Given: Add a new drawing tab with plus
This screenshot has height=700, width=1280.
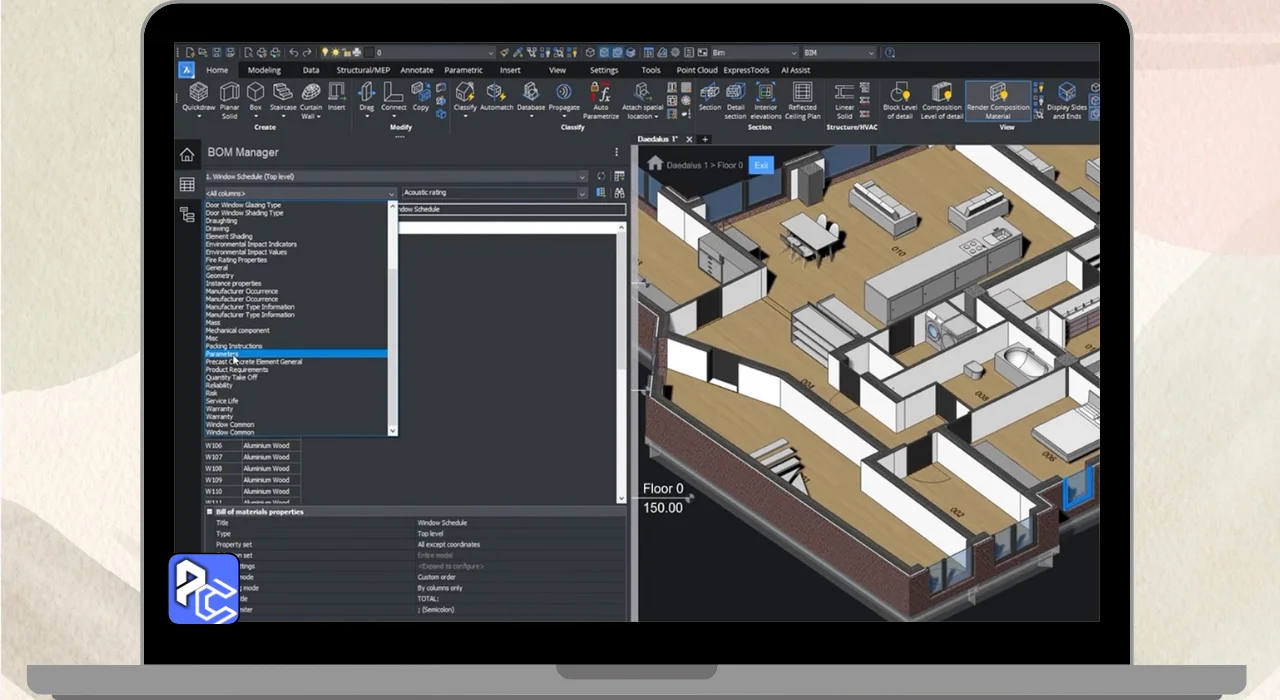Looking at the screenshot, I should [x=705, y=139].
